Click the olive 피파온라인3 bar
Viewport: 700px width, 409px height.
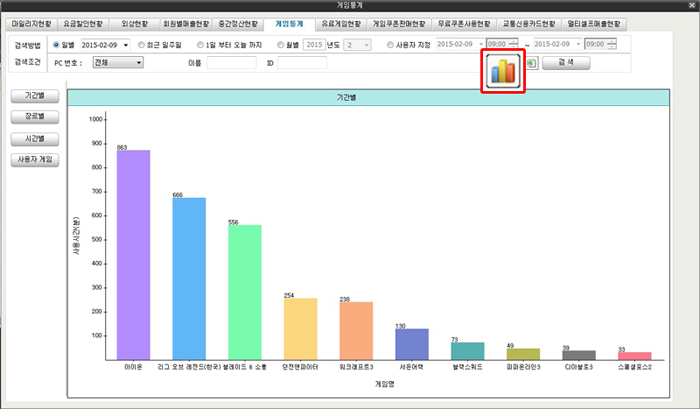[523, 354]
